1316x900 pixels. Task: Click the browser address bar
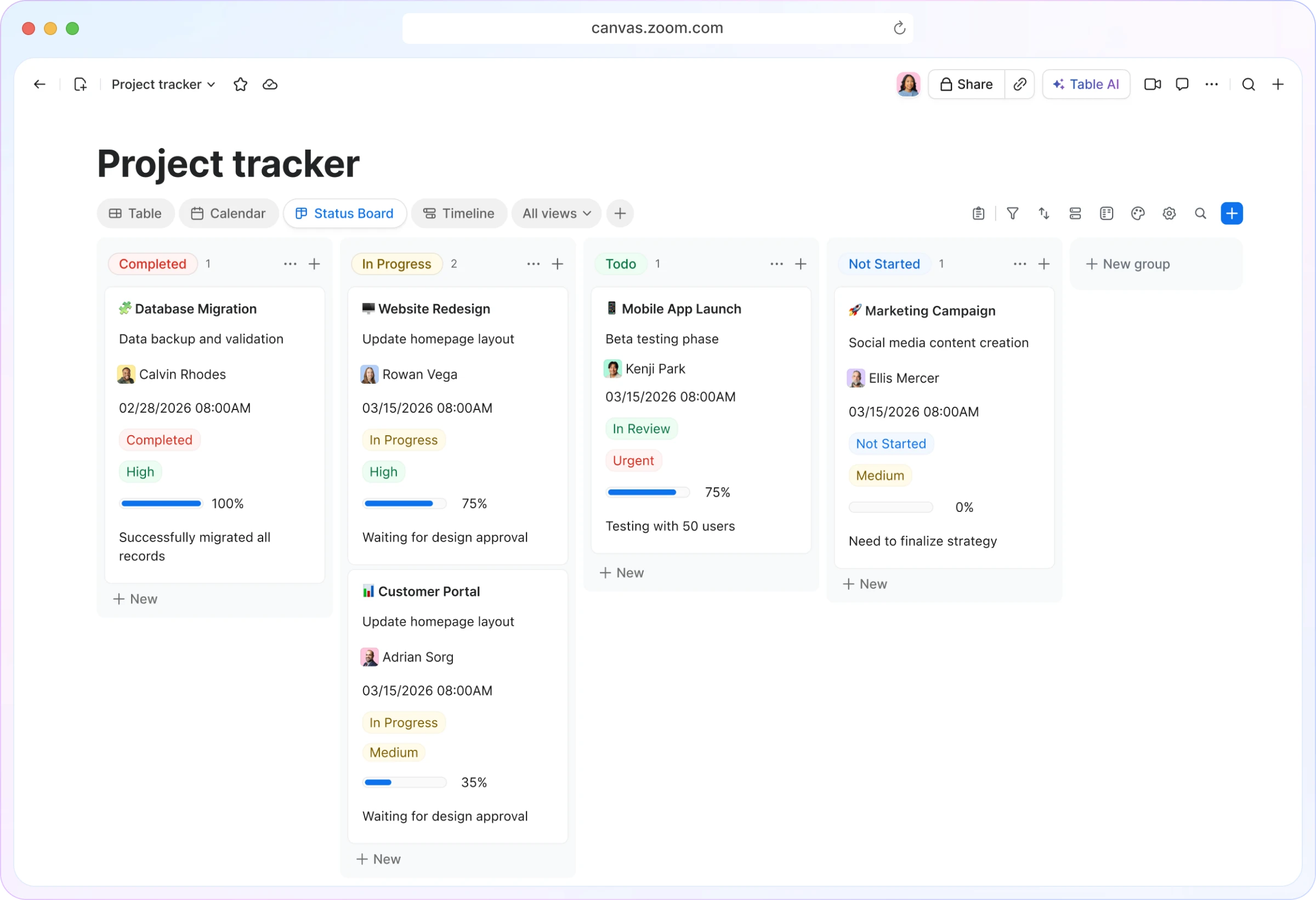(657, 28)
